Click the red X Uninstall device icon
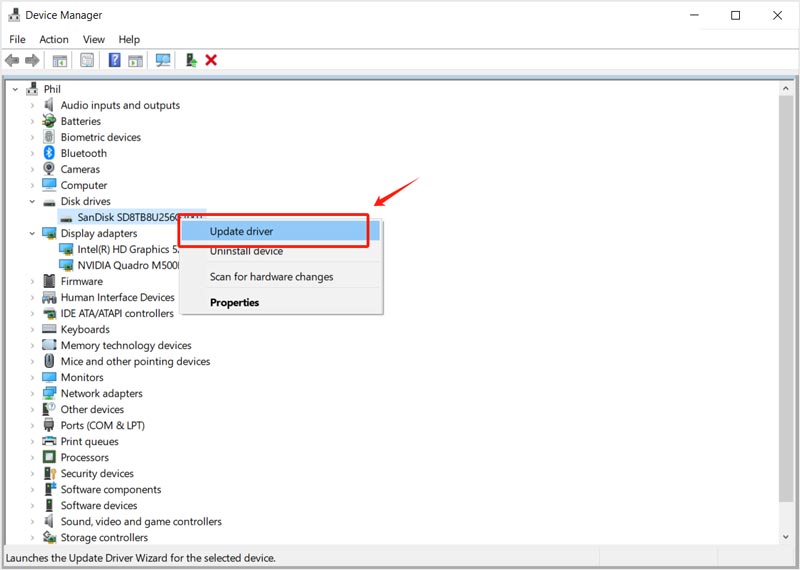Screen dimensions: 800x570 pyautogui.click(x=211, y=60)
